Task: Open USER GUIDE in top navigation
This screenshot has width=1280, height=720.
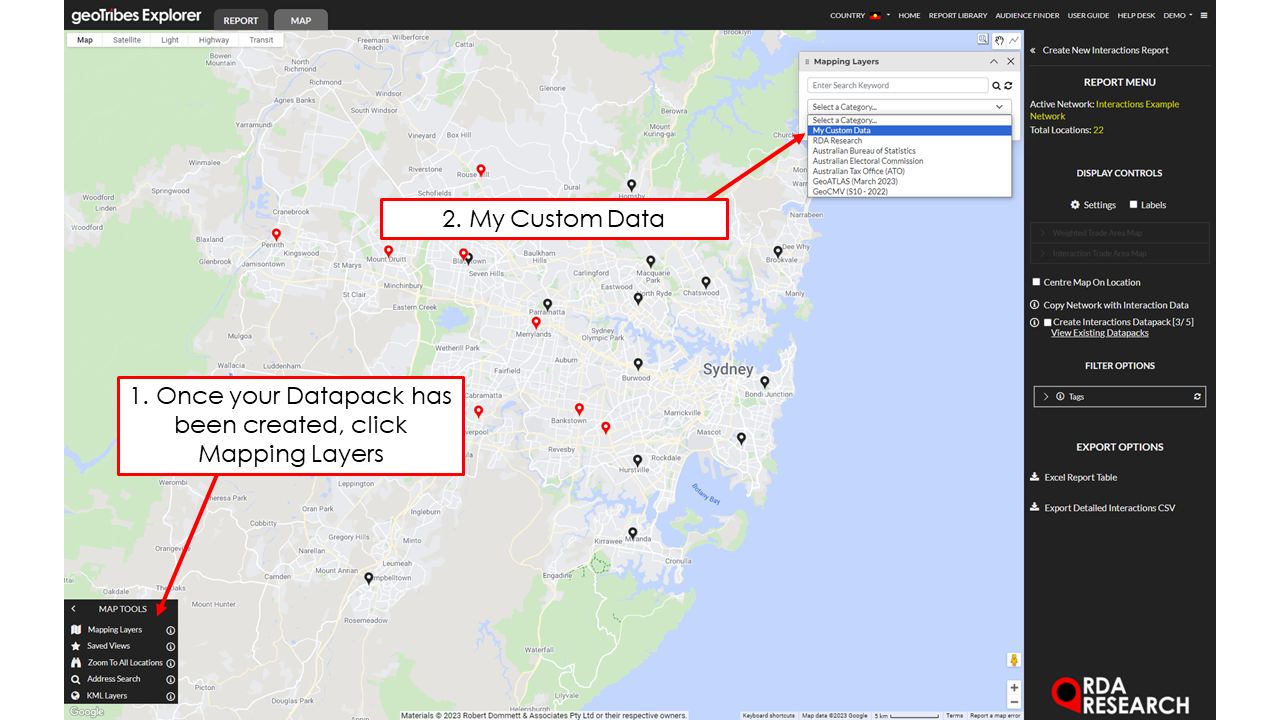Action: 1088,16
